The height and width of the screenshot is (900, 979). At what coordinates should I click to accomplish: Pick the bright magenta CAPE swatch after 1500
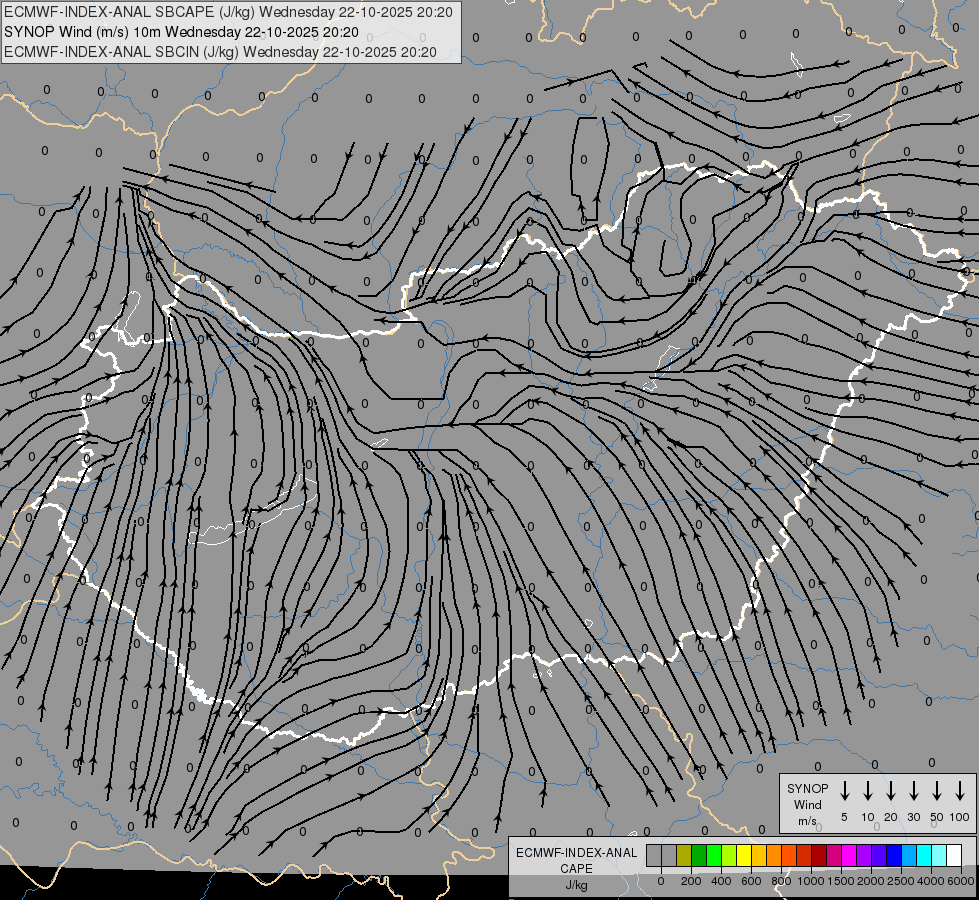(850, 855)
